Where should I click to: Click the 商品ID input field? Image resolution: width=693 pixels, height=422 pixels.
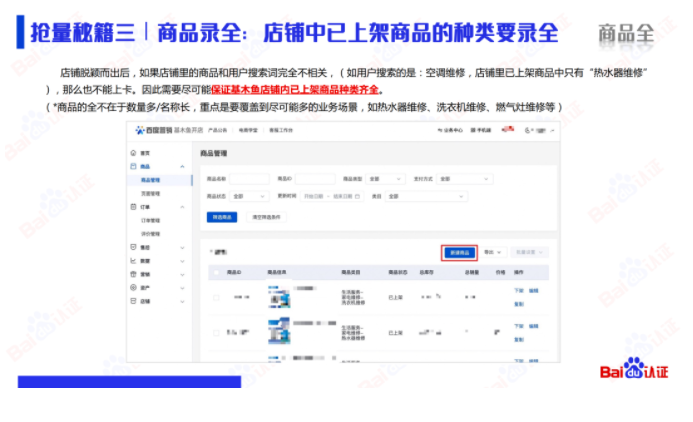point(315,179)
